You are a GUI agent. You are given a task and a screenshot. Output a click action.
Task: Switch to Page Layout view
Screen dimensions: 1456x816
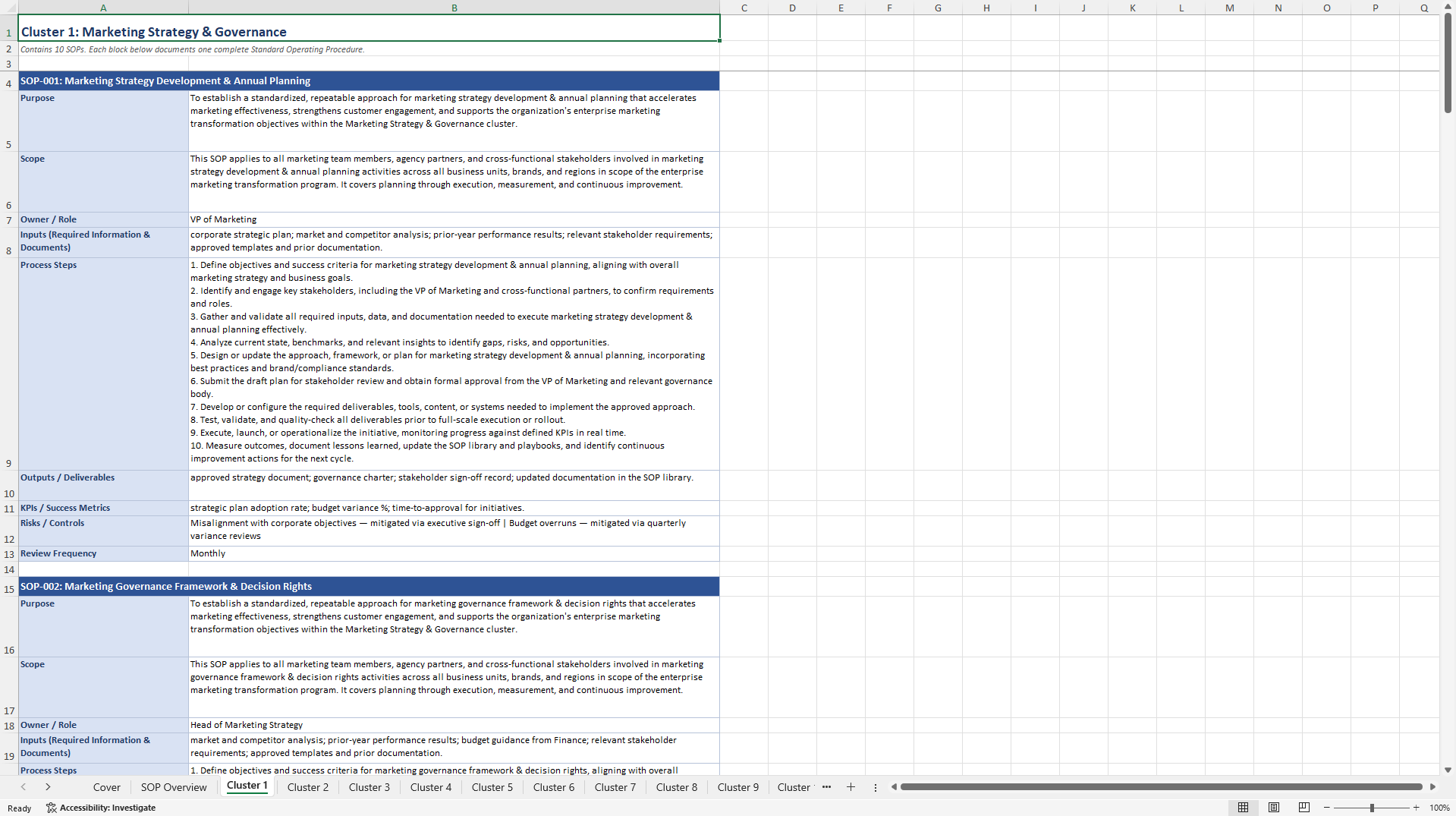1274,808
